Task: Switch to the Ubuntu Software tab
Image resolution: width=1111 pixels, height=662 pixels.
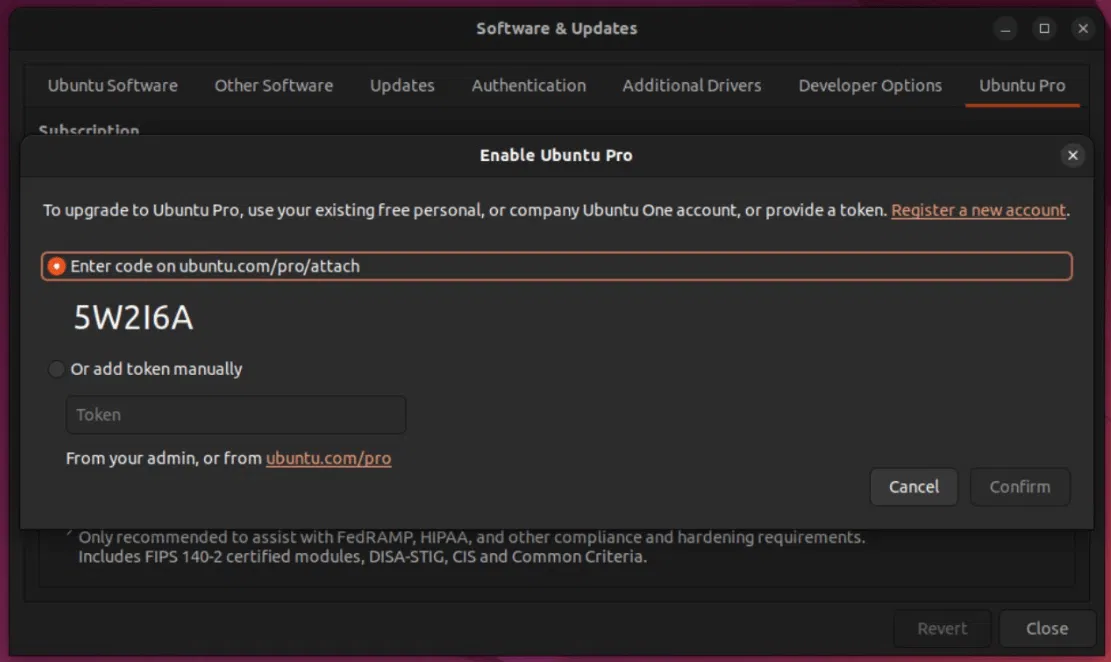Action: pyautogui.click(x=113, y=85)
